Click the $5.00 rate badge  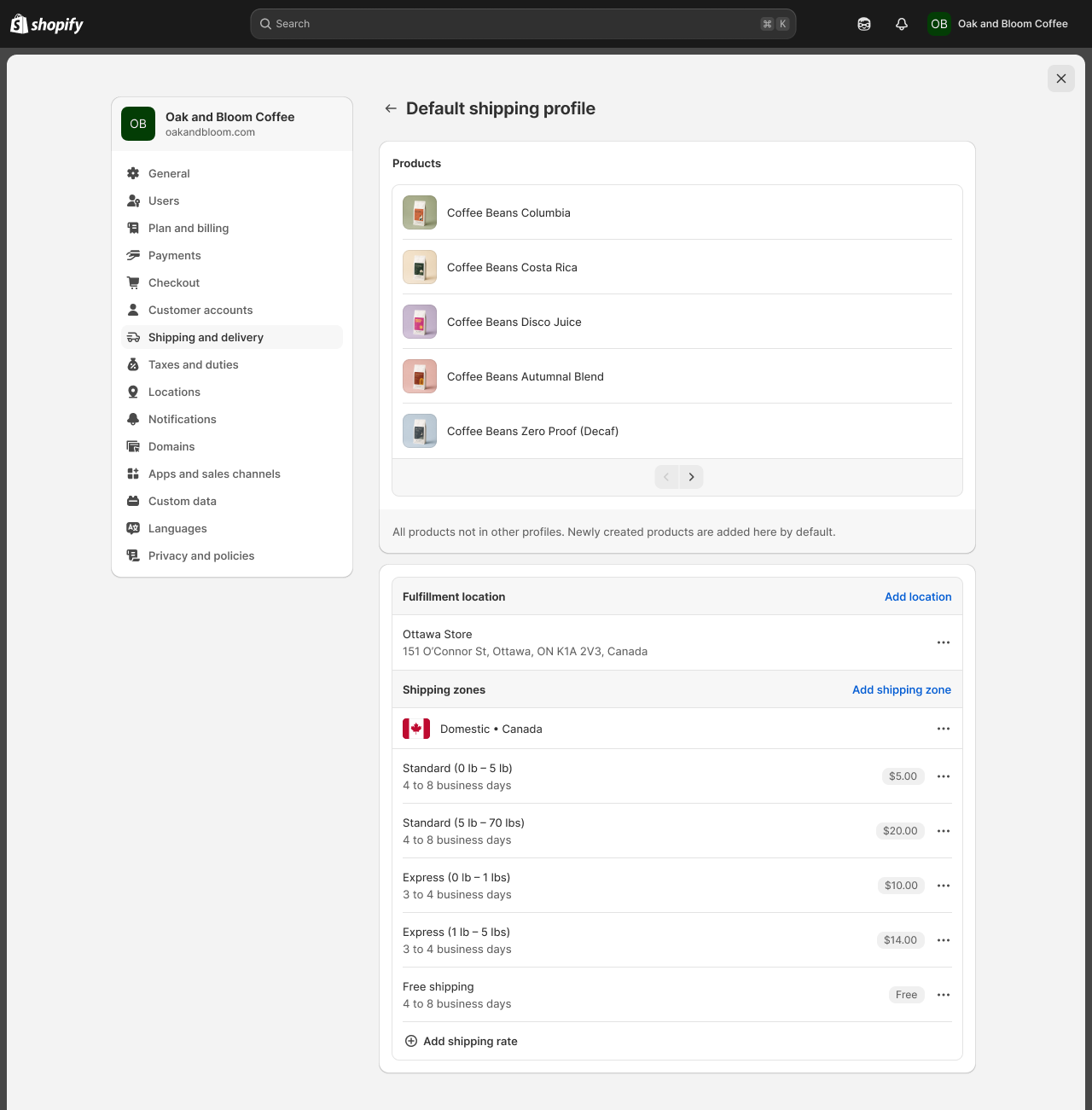pyautogui.click(x=903, y=776)
